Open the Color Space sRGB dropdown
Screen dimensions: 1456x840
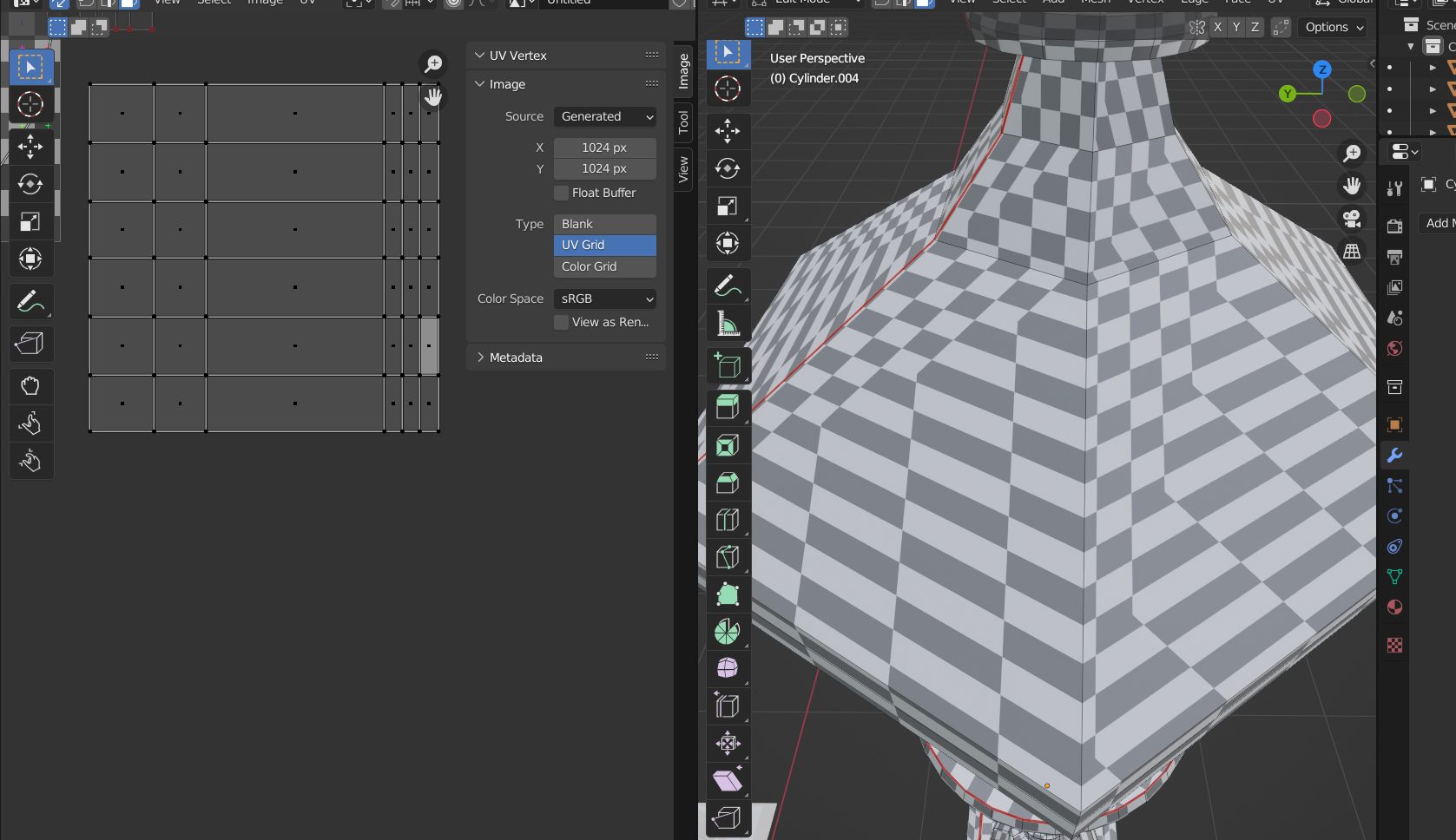tap(605, 299)
